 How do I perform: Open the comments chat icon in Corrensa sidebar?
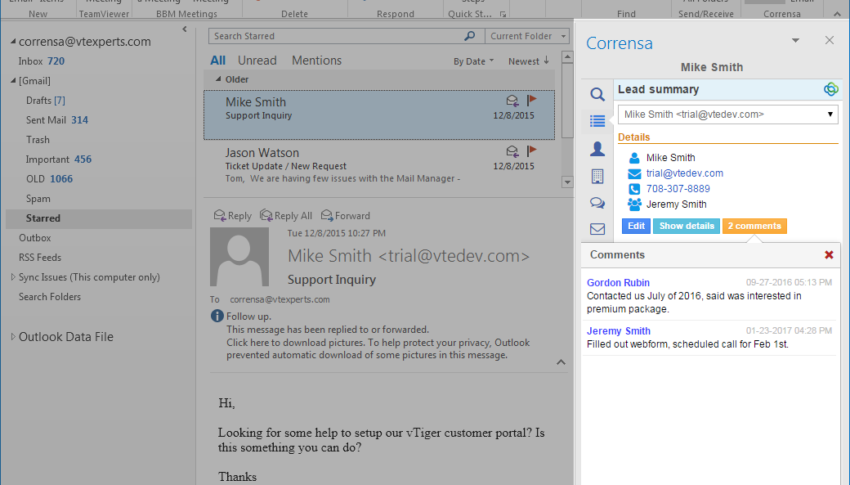[x=597, y=203]
